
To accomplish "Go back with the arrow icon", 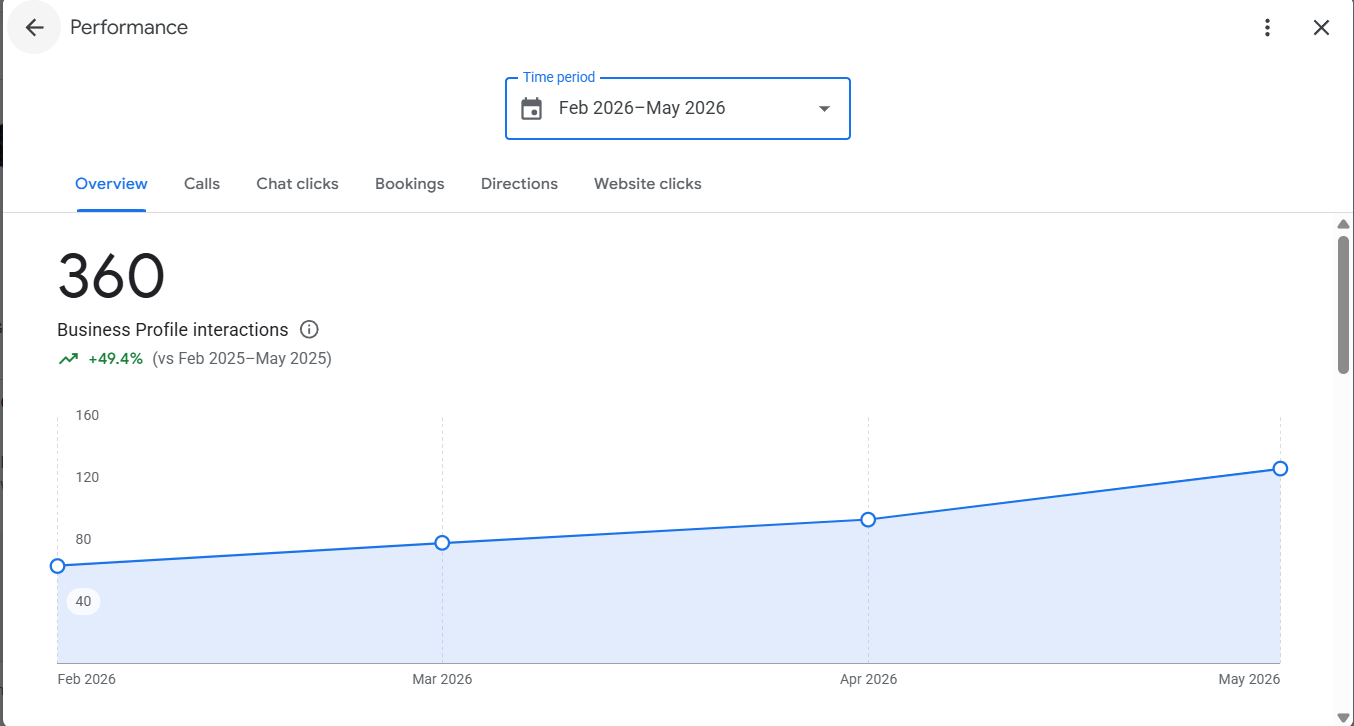I will point(34,28).
